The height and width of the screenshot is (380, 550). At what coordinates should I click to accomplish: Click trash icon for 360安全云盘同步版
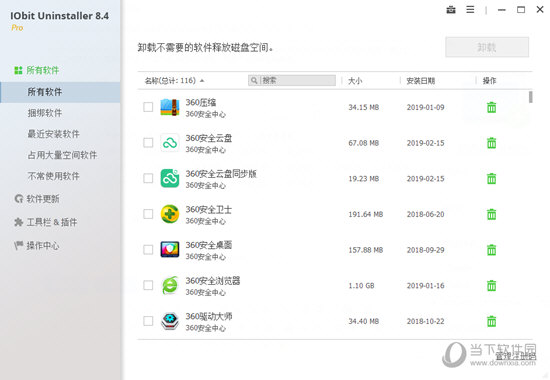coord(491,179)
